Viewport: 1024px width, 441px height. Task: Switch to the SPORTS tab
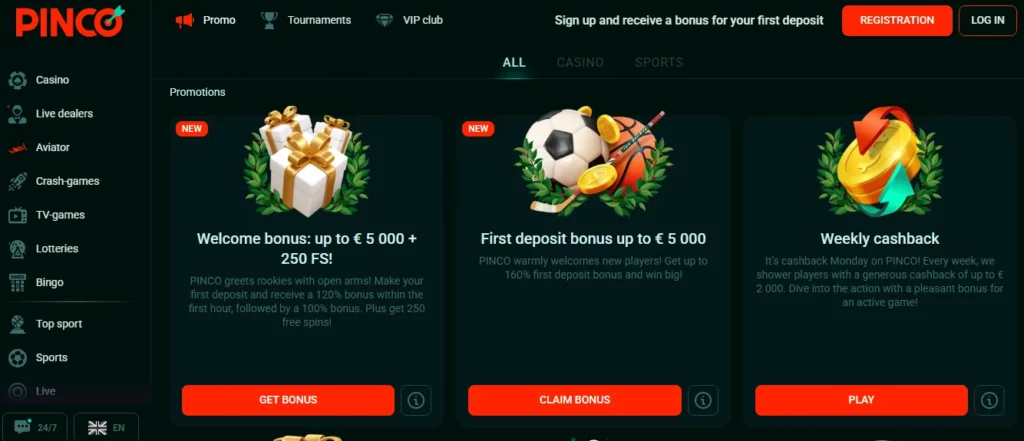point(659,63)
